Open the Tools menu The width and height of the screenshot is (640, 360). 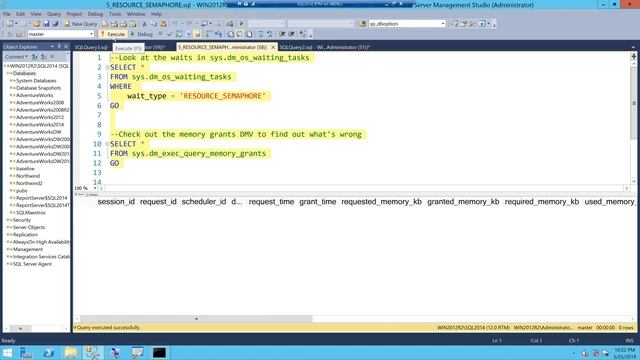point(115,14)
